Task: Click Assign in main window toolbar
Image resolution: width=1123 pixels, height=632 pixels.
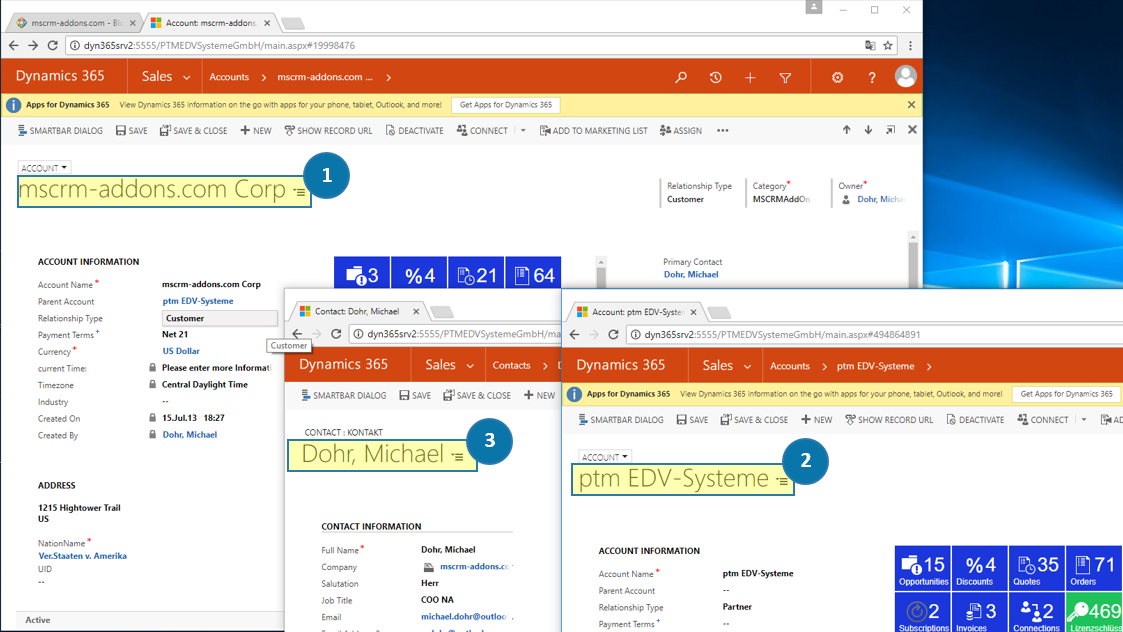Action: [681, 130]
